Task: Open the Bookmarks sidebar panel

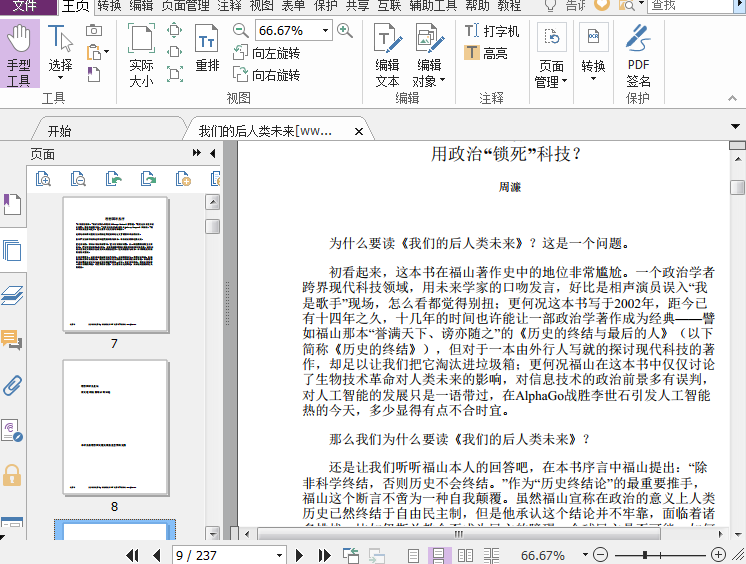Action: 12,204
